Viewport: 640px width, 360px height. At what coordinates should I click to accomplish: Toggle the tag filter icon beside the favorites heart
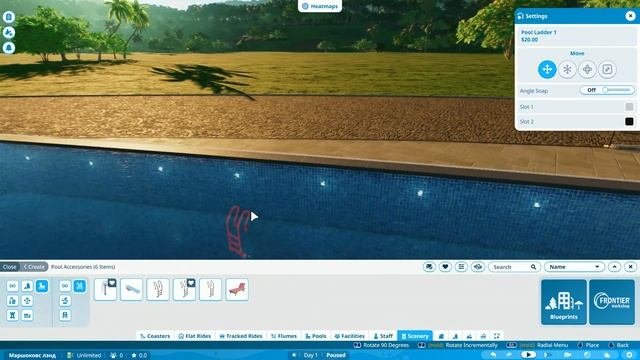click(429, 267)
